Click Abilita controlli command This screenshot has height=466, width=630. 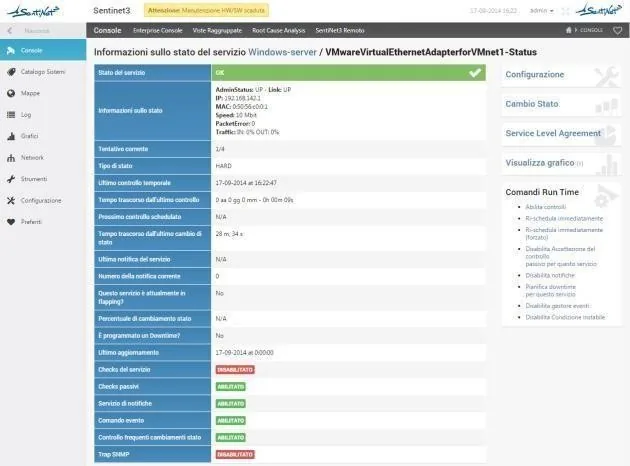(x=546, y=207)
